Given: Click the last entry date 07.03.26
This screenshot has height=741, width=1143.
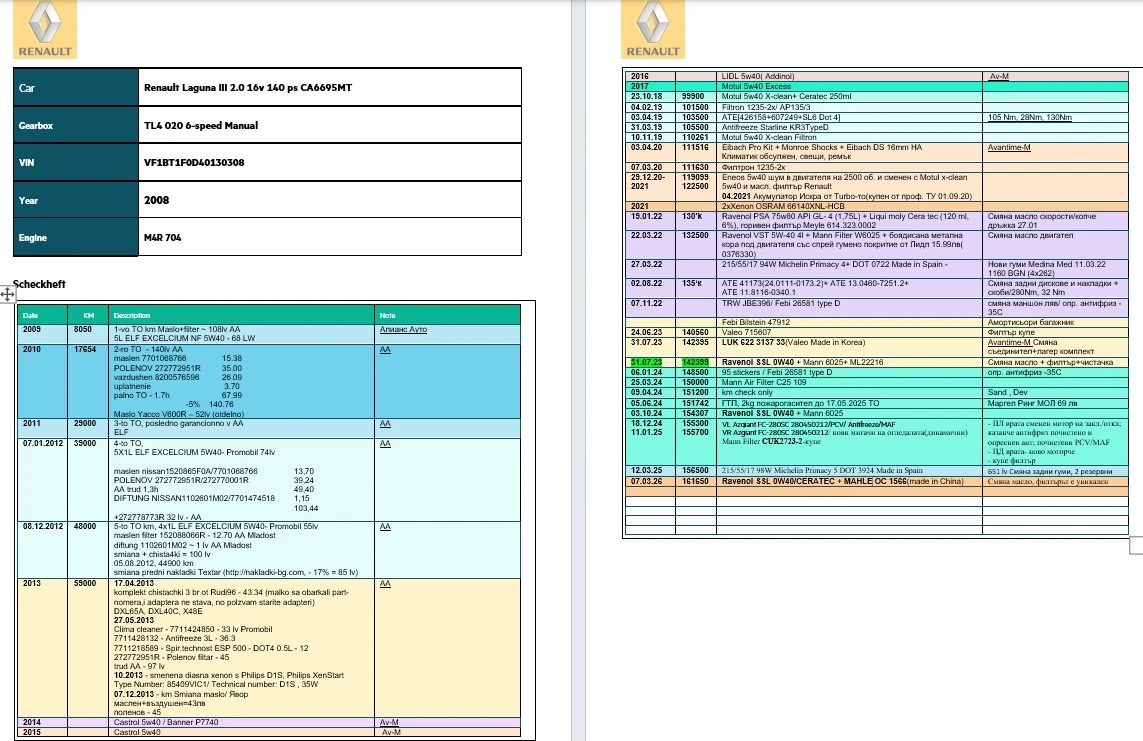Looking at the screenshot, I should [647, 481].
